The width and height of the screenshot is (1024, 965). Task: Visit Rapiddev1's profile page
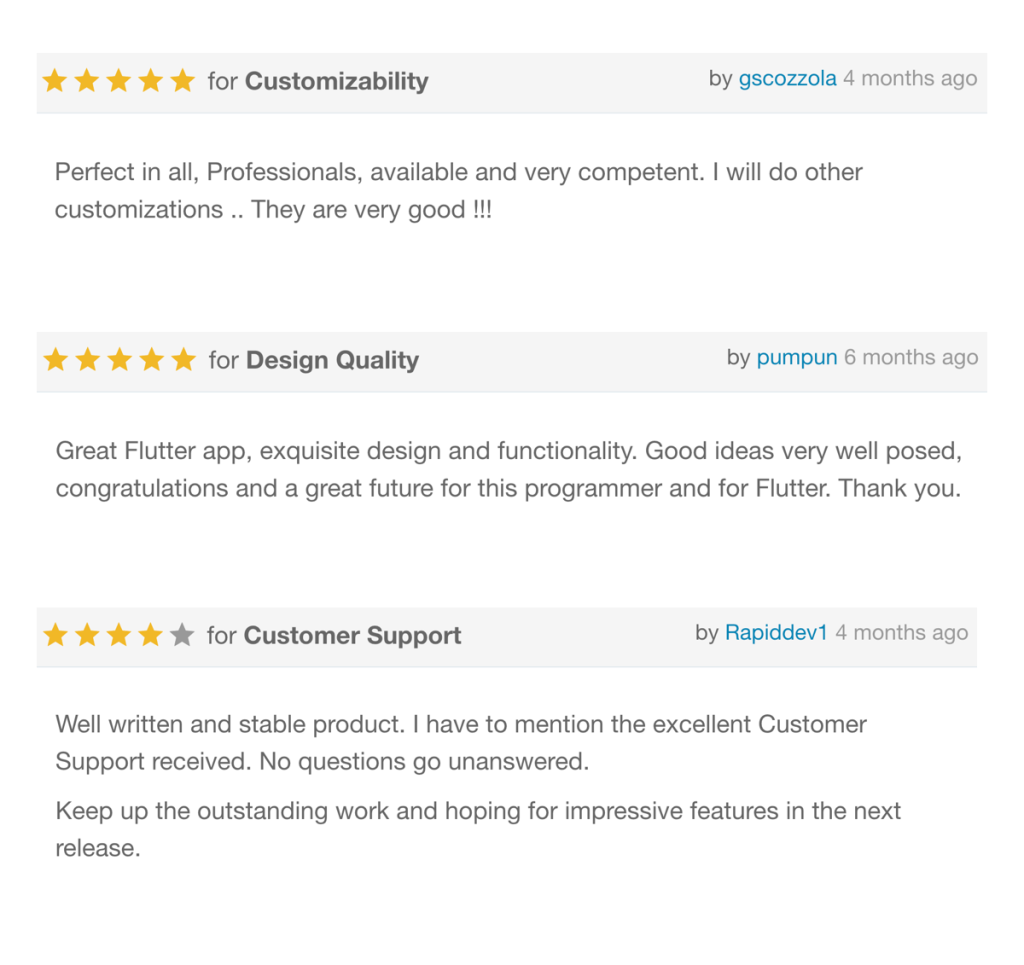pyautogui.click(x=776, y=632)
